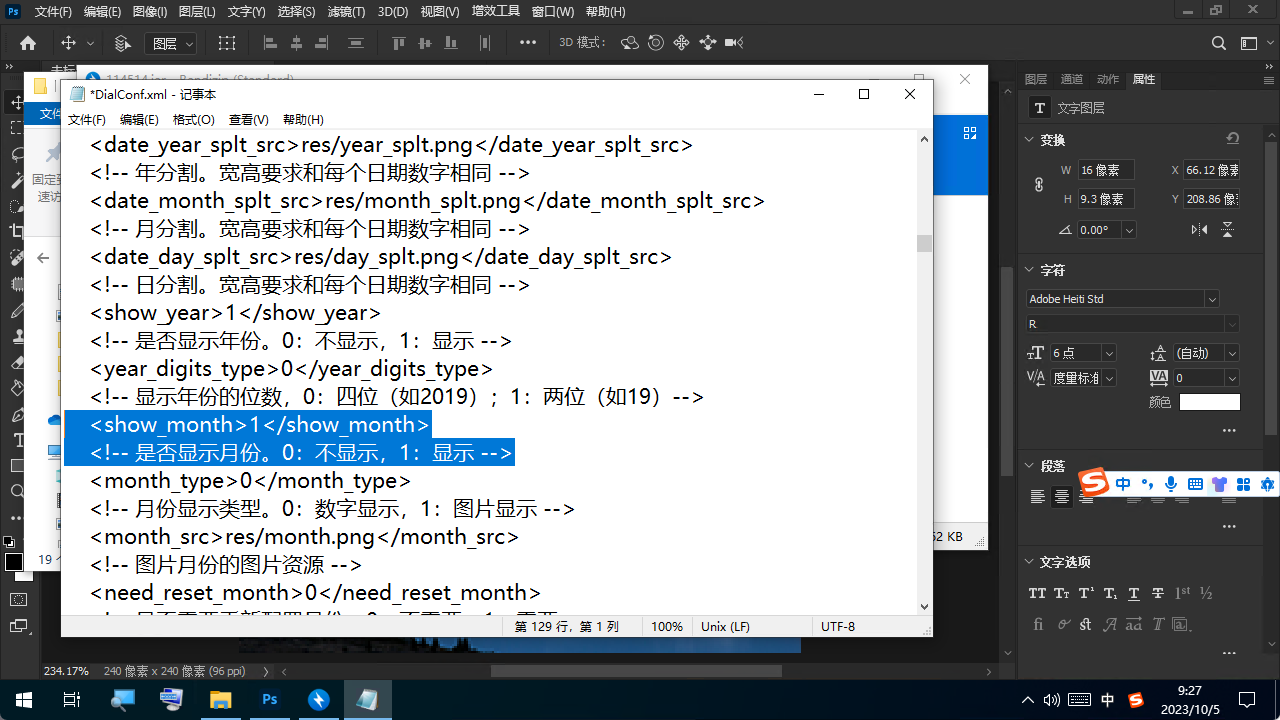Open the Adobe Heiti Std font dropdown
Image resolution: width=1280 pixels, height=720 pixels.
pyautogui.click(x=1212, y=299)
